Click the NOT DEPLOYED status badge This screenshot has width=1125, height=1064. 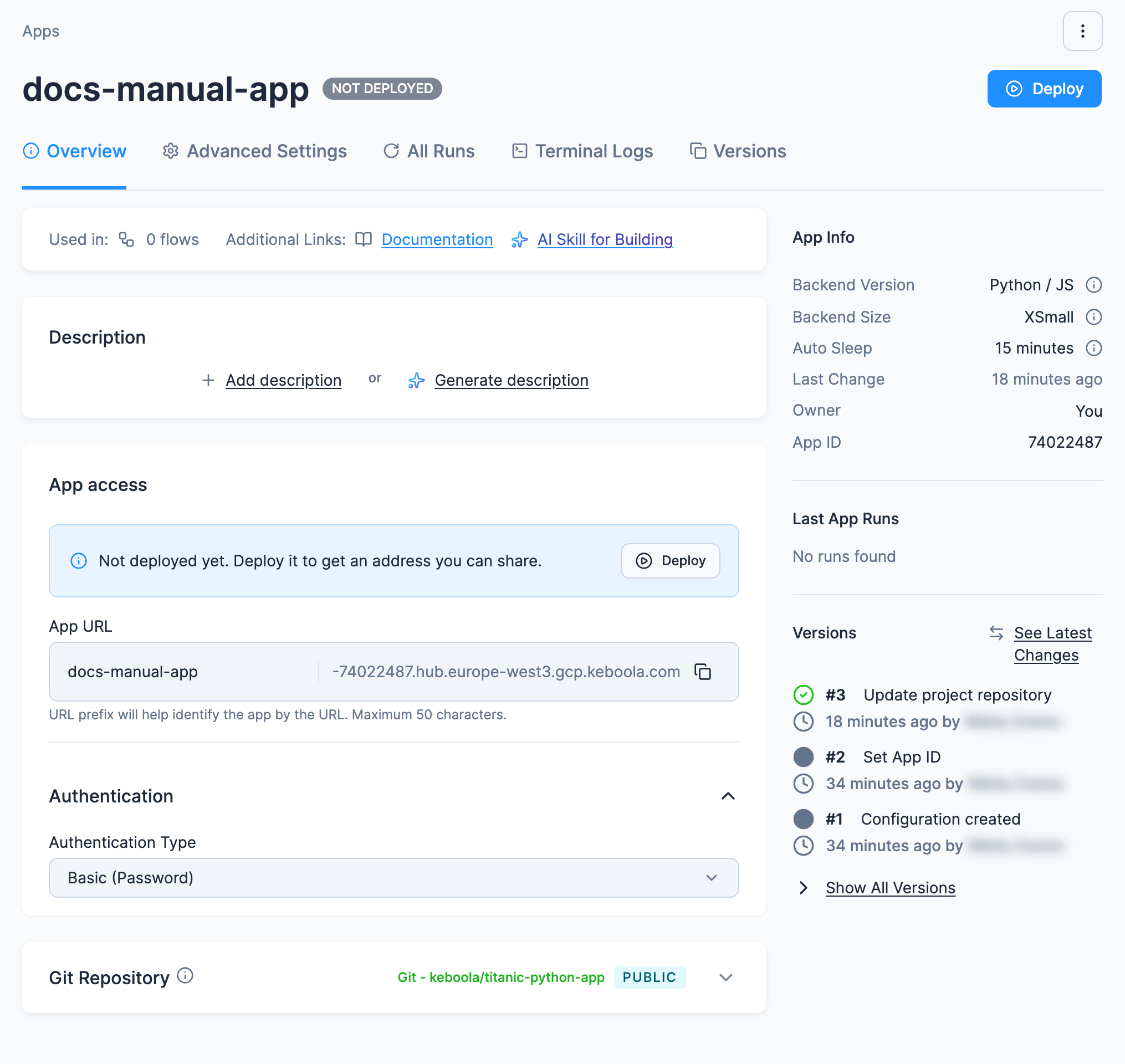coord(382,89)
